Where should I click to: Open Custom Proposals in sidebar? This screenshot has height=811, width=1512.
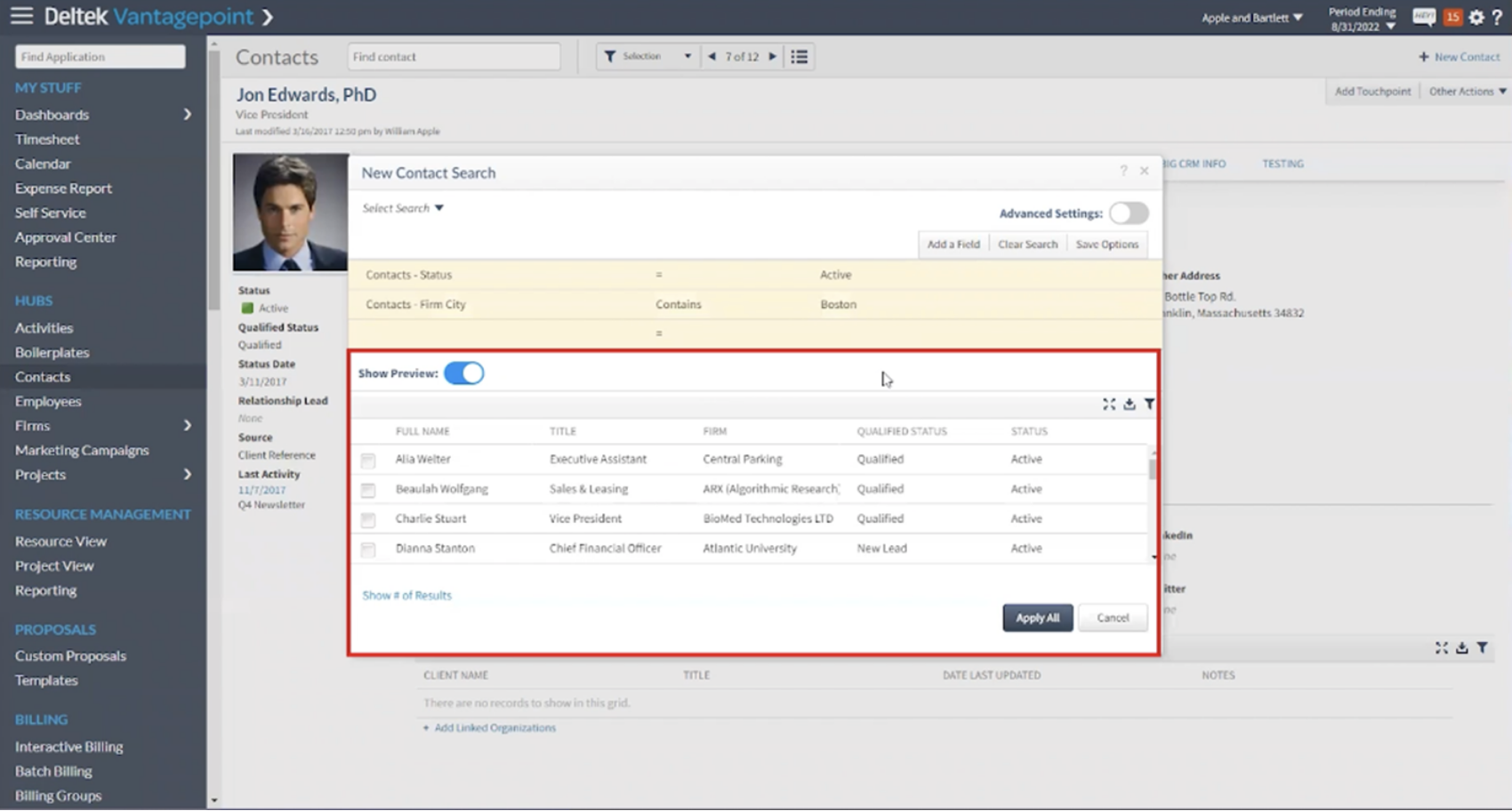(x=70, y=656)
